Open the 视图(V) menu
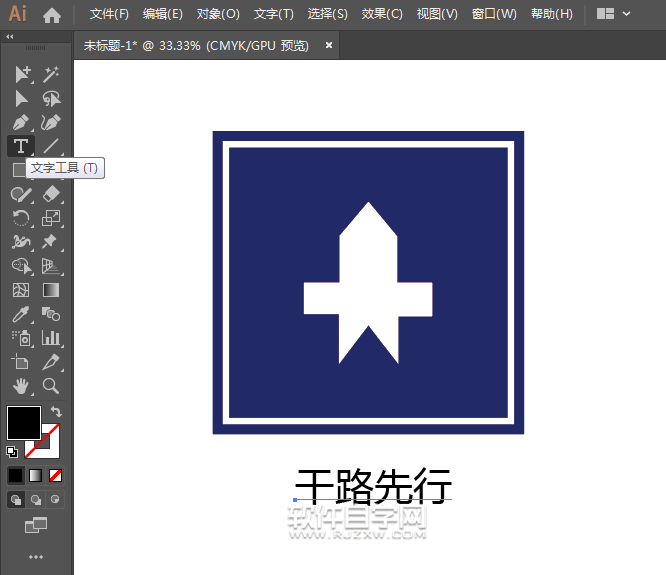Image resolution: width=666 pixels, height=575 pixels. coord(437,14)
